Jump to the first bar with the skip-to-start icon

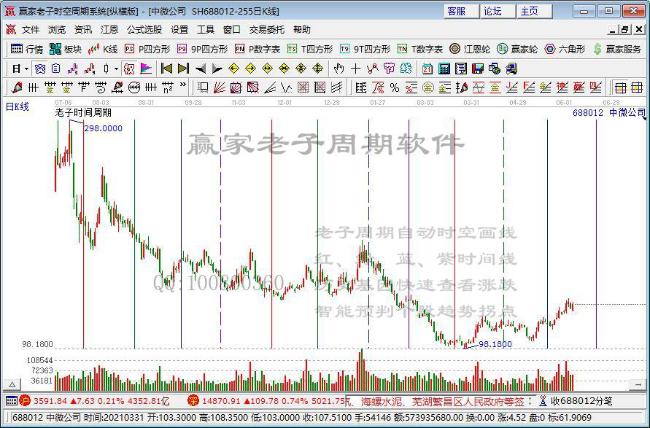click(x=166, y=68)
